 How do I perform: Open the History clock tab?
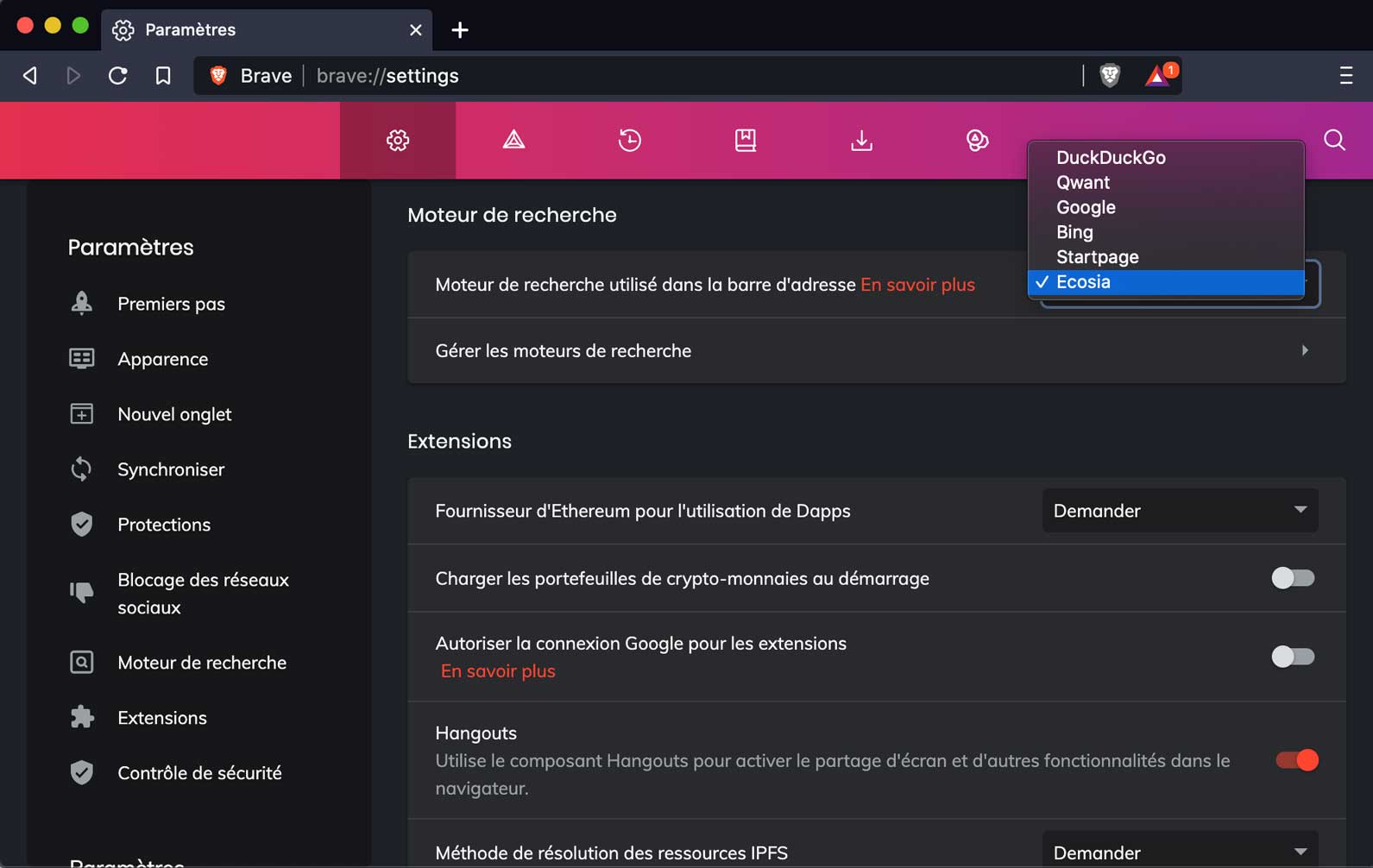tap(630, 141)
